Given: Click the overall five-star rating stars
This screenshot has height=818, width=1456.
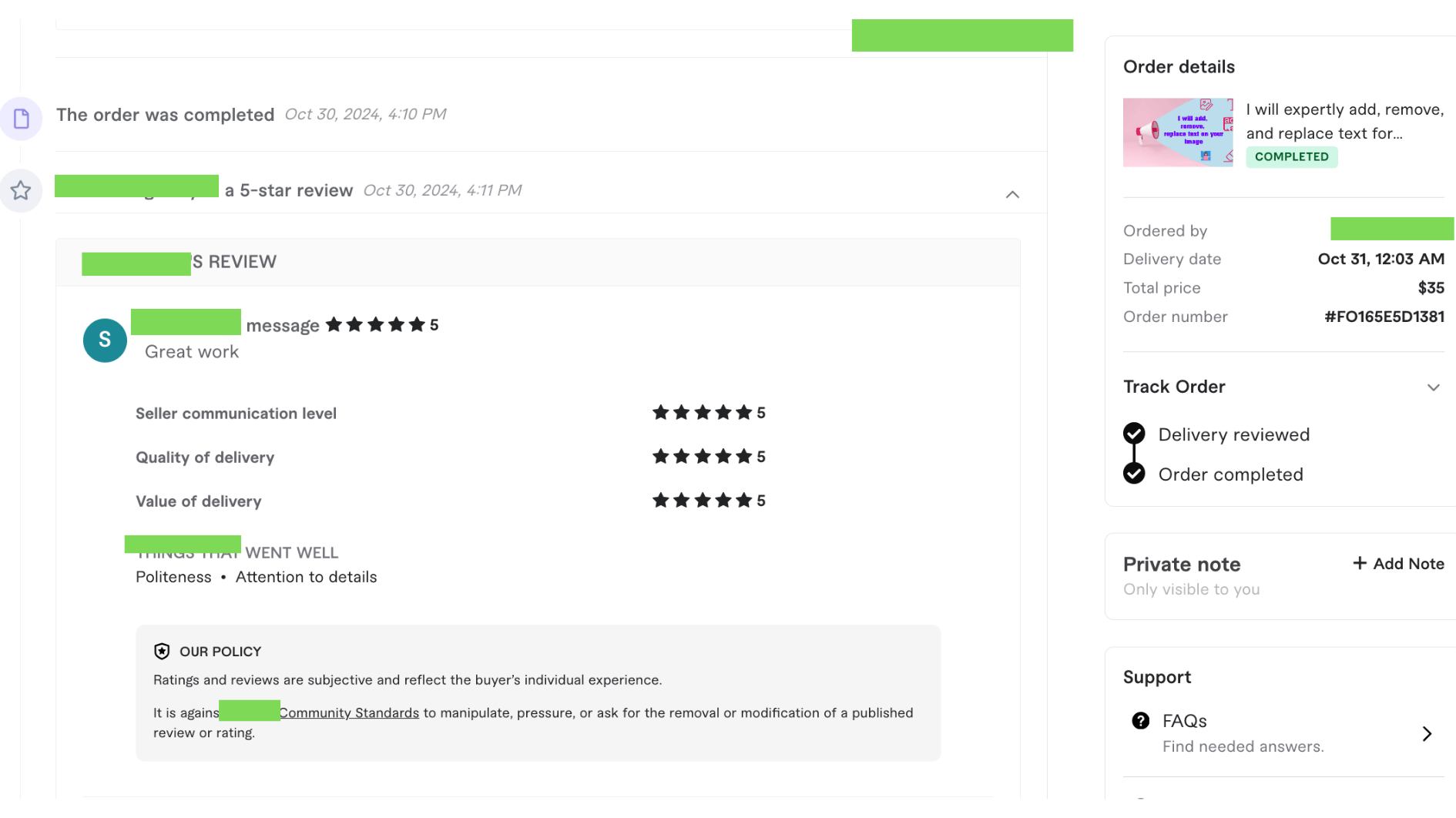Looking at the screenshot, I should 375,325.
